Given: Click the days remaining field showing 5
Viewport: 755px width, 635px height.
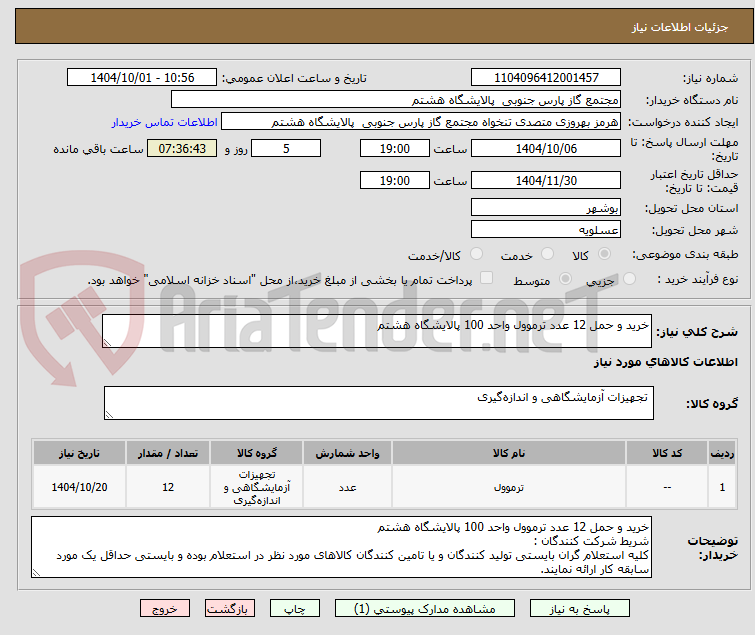Looking at the screenshot, I should (x=286, y=148).
